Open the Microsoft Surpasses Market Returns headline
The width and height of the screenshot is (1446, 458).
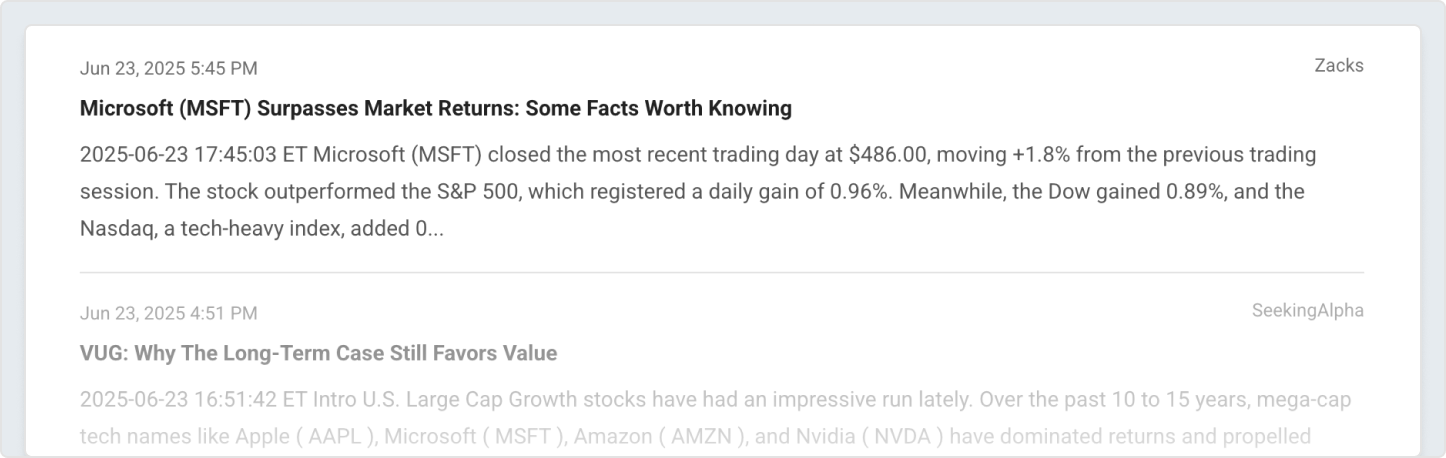pyautogui.click(x=435, y=108)
